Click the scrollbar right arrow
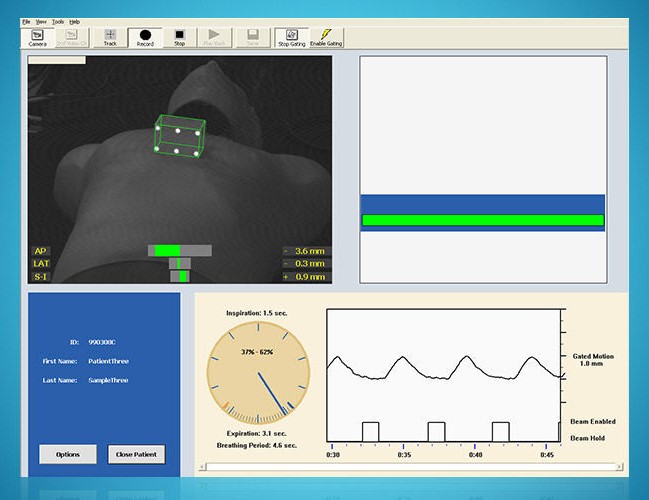Image resolution: width=649 pixels, height=500 pixels. pos(619,467)
